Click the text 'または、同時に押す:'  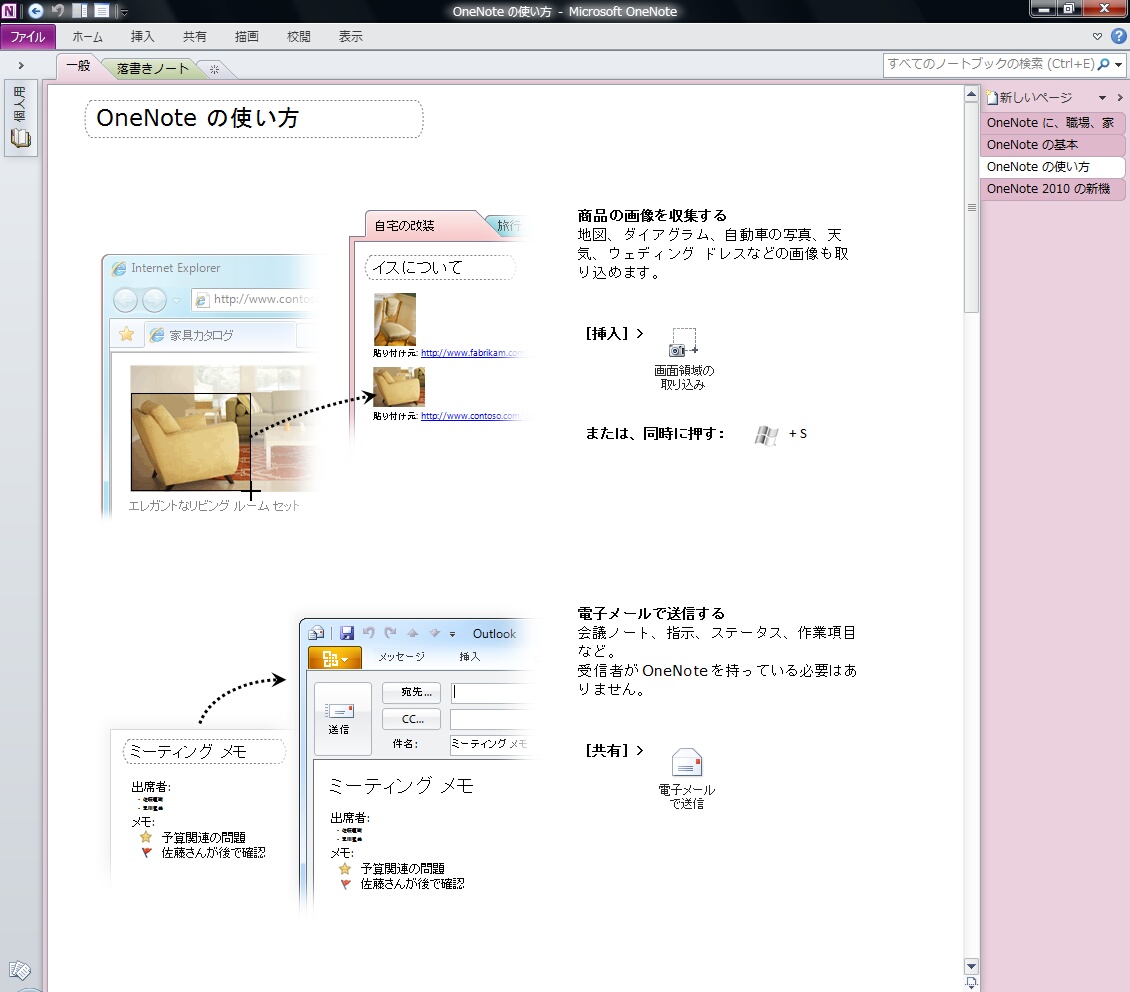point(654,434)
